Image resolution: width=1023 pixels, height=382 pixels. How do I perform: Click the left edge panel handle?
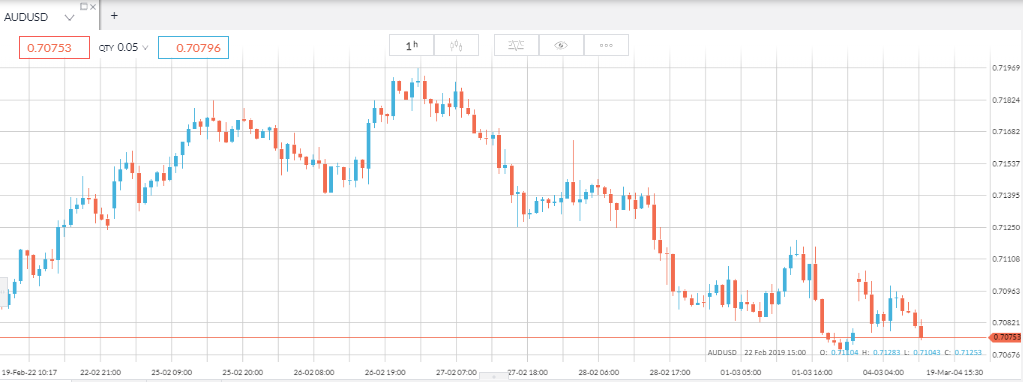pyautogui.click(x=3, y=293)
